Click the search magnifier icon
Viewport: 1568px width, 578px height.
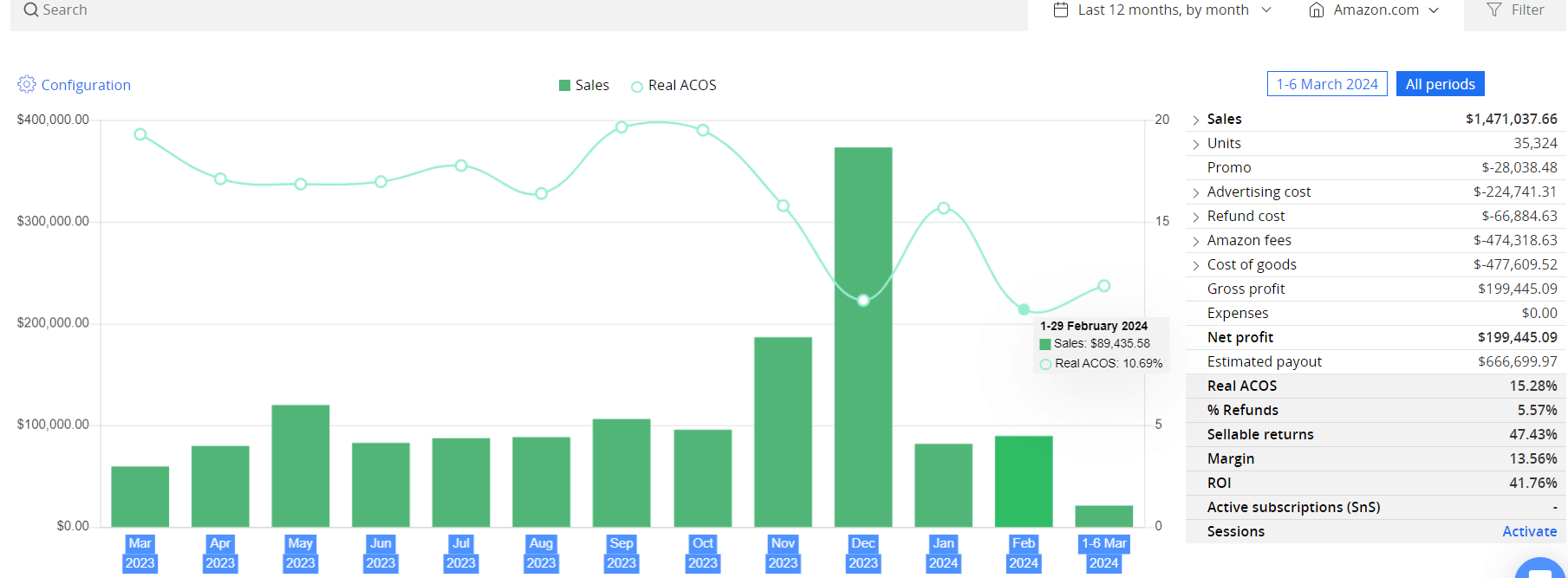31,10
